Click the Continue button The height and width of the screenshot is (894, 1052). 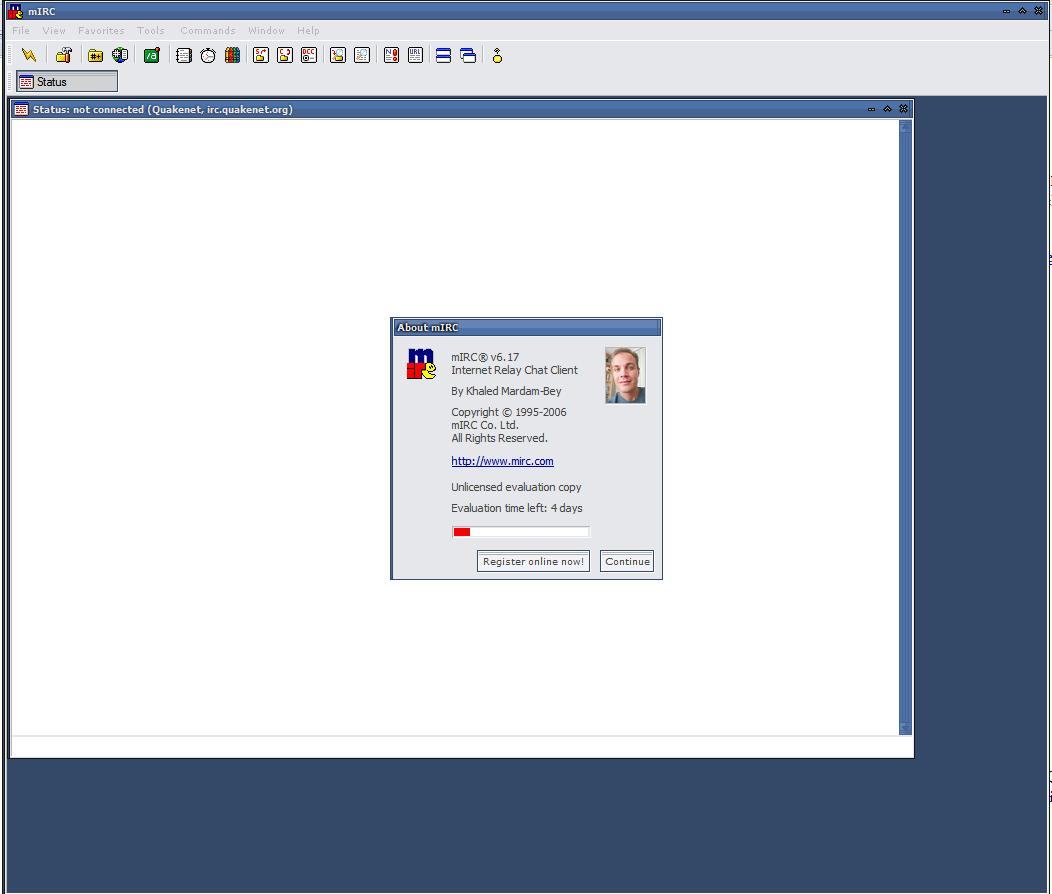click(627, 561)
